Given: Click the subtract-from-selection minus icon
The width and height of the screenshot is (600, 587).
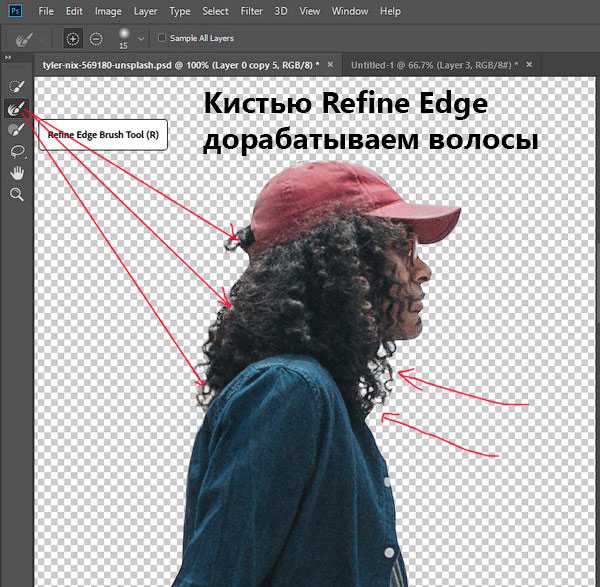Looking at the screenshot, I should 96,39.
